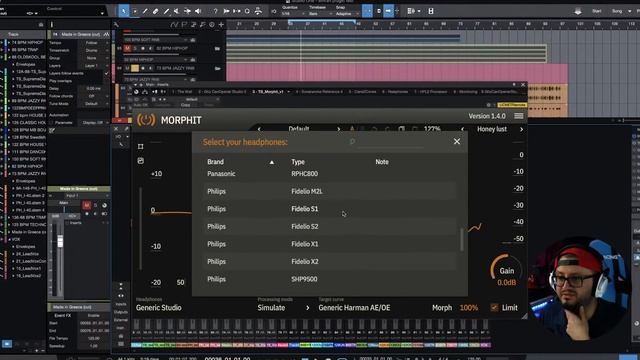Switch to the Headphones insert tab
The image size is (640, 360).
click(x=395, y=92)
